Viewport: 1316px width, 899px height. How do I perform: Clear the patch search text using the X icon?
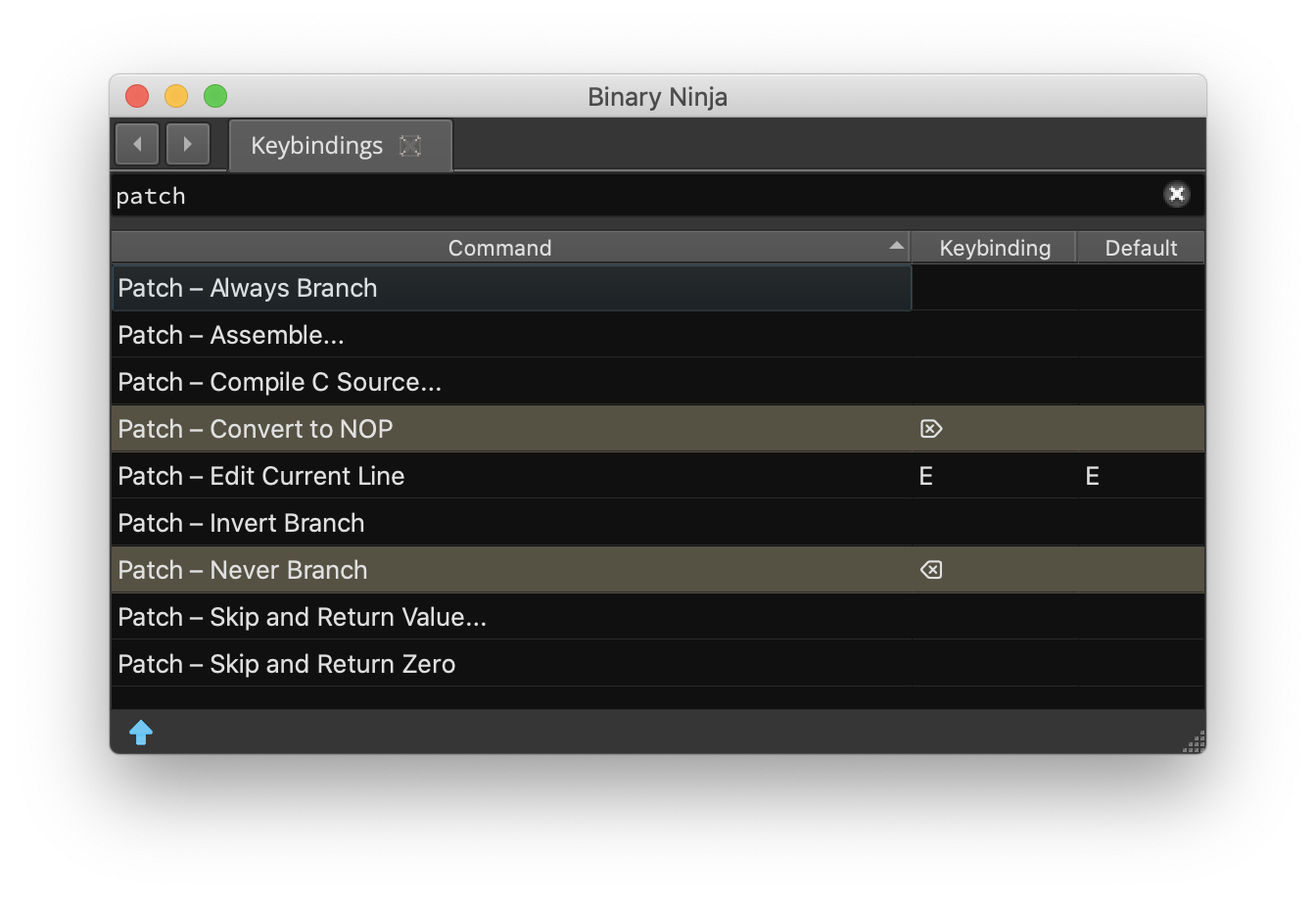1177,194
